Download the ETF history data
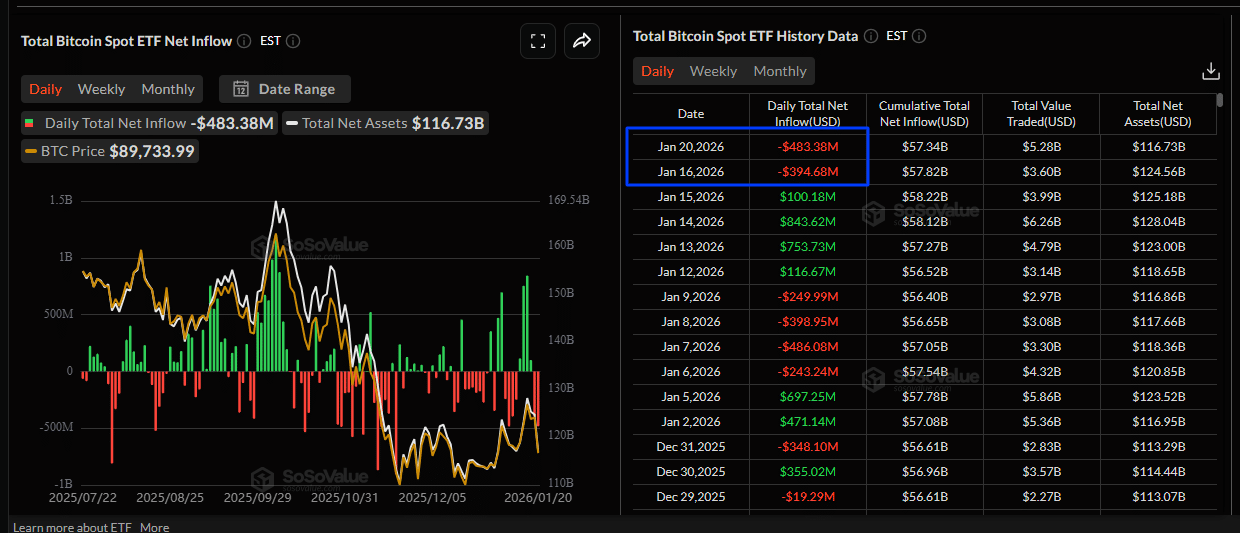The width and height of the screenshot is (1240, 533). click(x=1210, y=71)
